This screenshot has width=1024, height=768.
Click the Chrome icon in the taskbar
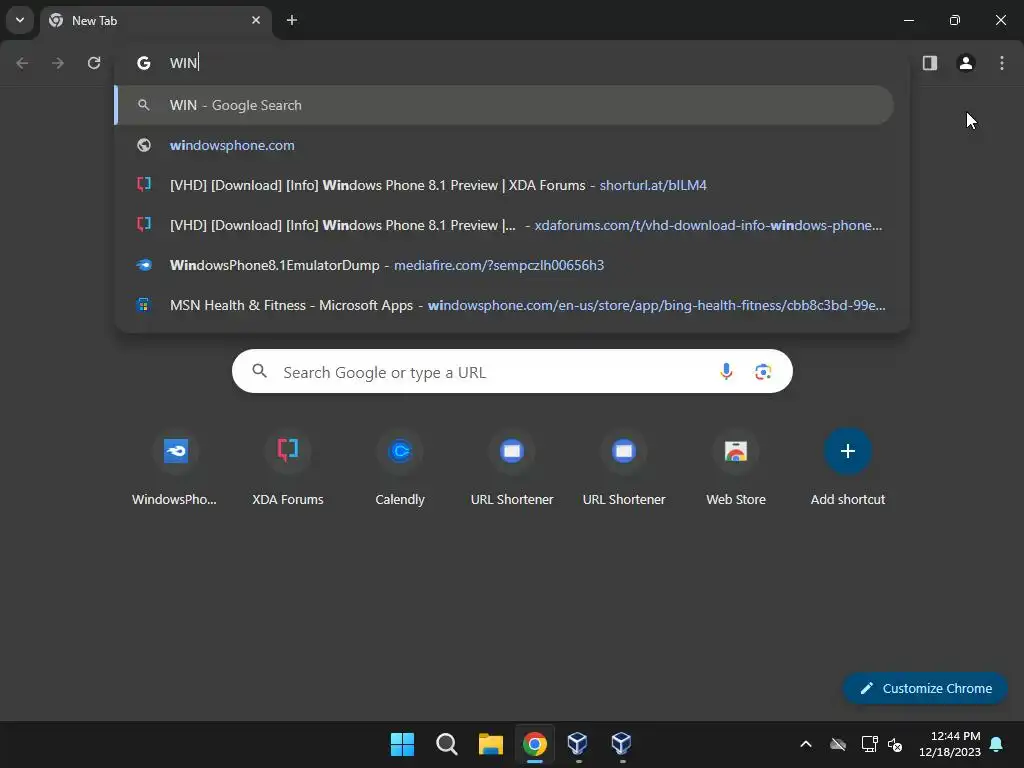click(x=535, y=744)
